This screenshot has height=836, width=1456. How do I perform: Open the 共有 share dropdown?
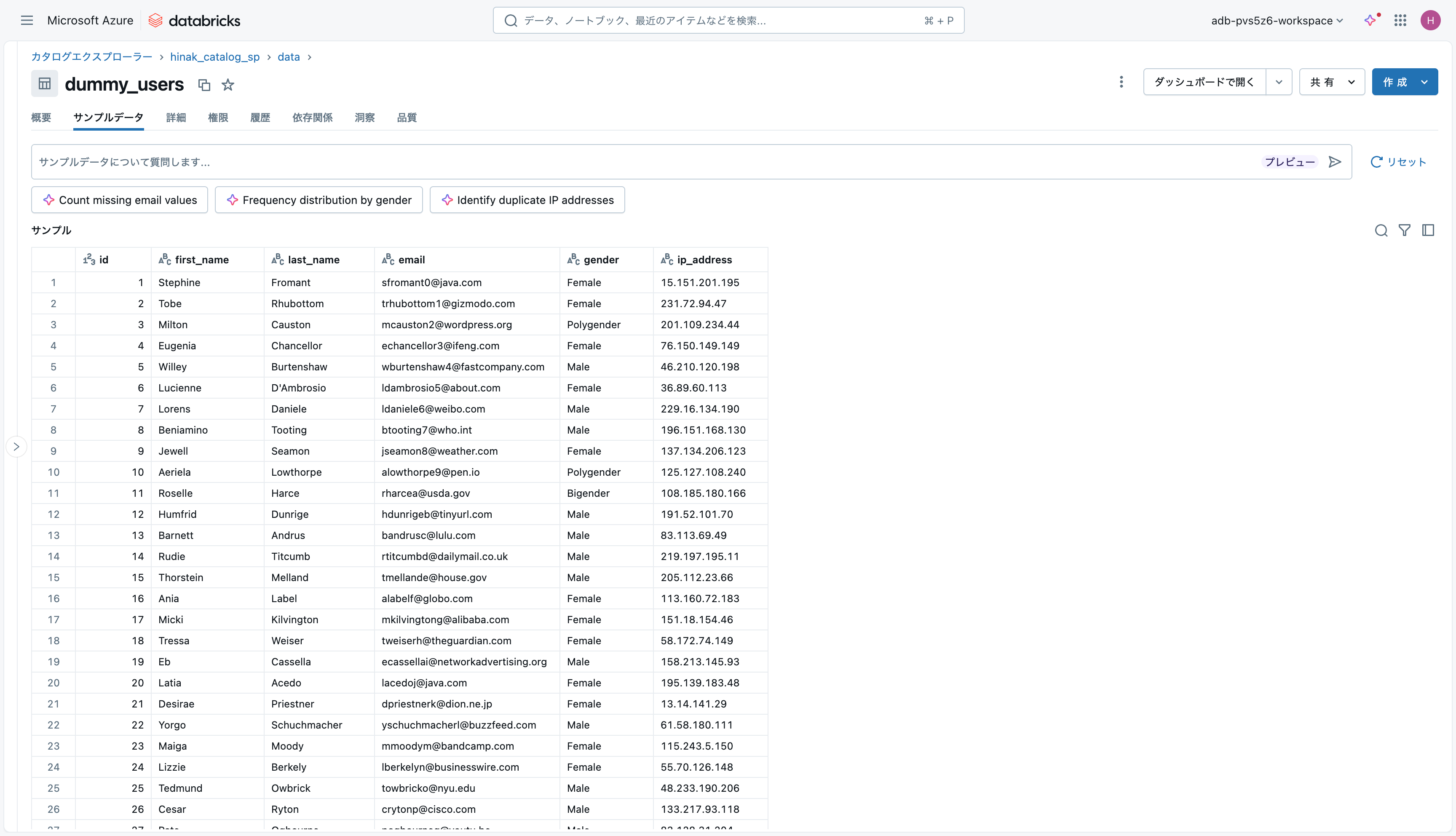(x=1331, y=82)
